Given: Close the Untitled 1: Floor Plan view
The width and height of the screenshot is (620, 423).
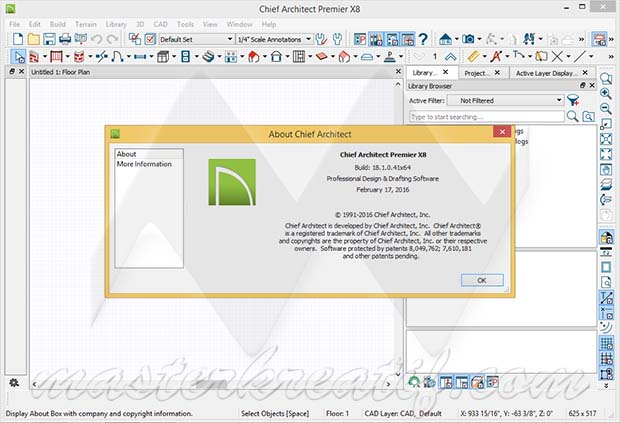Looking at the screenshot, I should [399, 72].
